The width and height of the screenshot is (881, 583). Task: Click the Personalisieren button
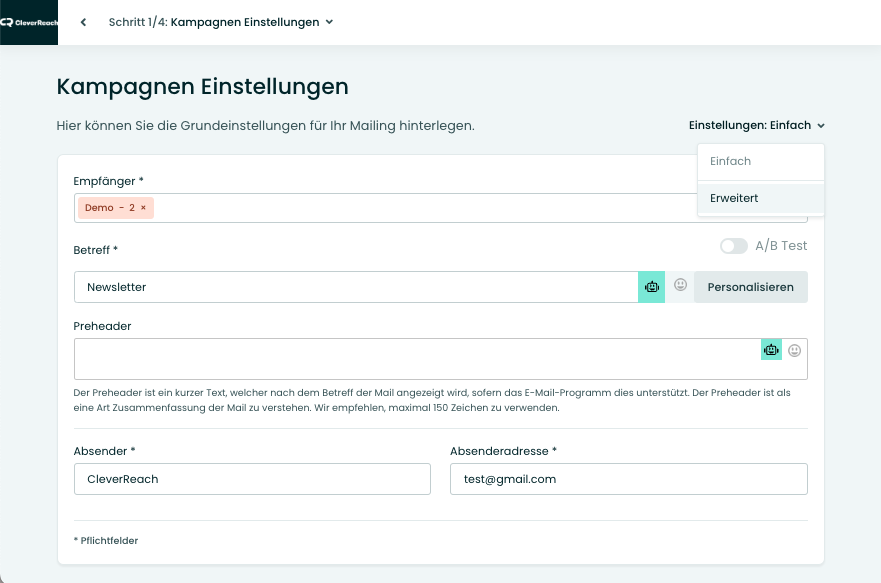click(x=750, y=287)
